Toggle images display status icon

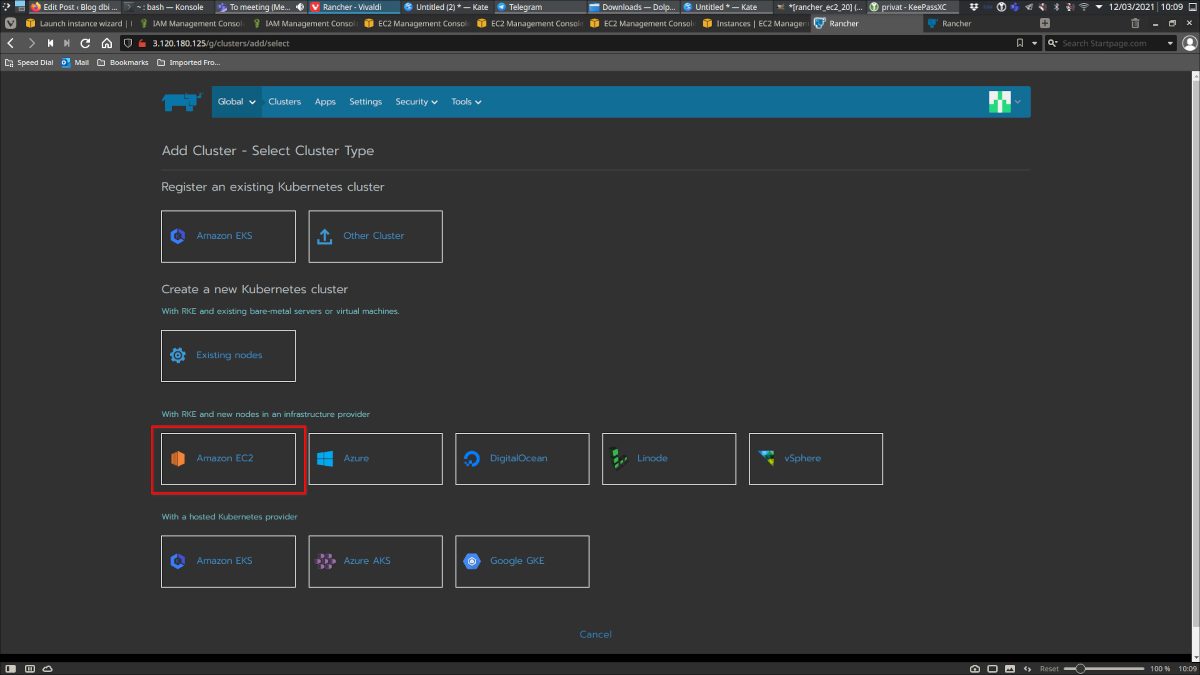click(x=1009, y=668)
